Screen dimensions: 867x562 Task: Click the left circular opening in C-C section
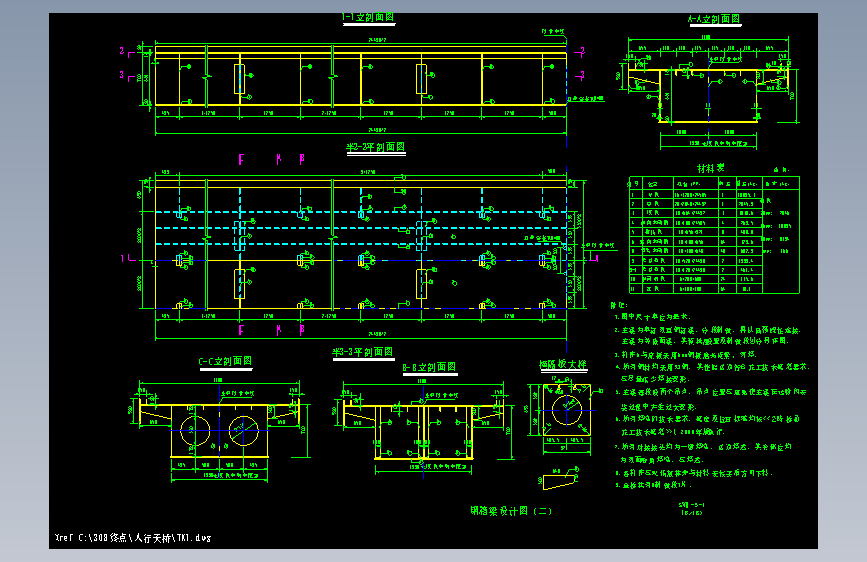tap(195, 431)
